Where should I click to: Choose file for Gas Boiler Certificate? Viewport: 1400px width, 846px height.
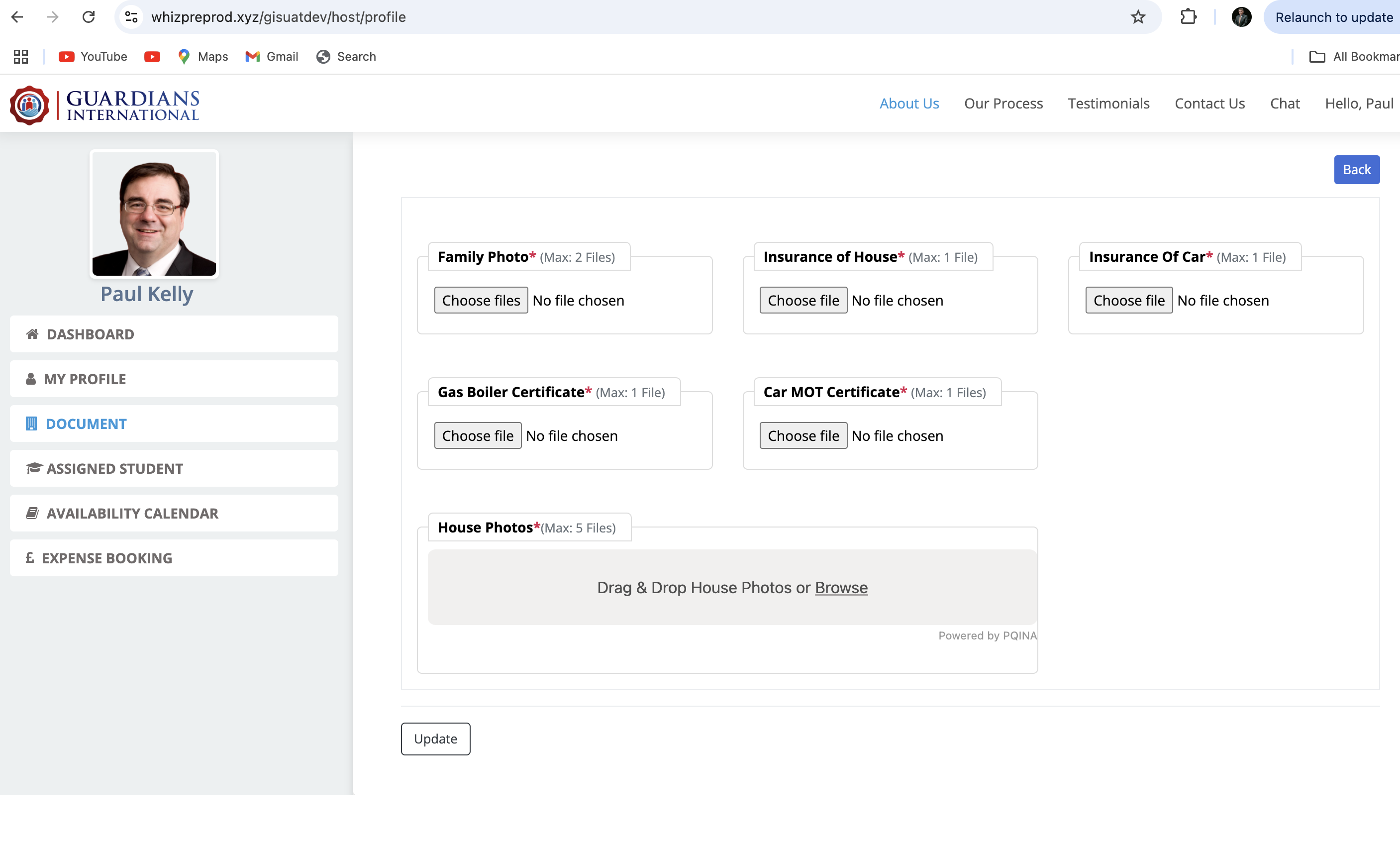[x=477, y=436]
